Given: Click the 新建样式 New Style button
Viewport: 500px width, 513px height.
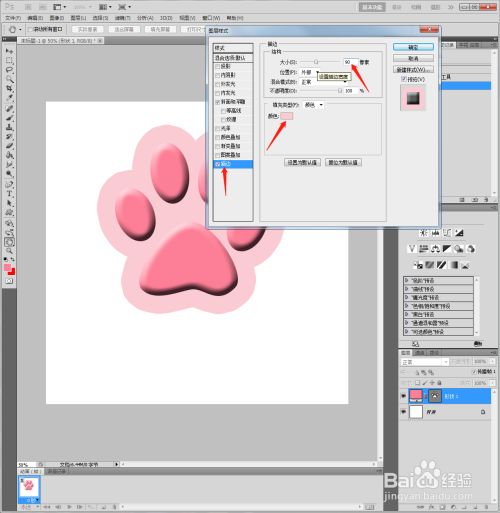Looking at the screenshot, I should tap(413, 69).
